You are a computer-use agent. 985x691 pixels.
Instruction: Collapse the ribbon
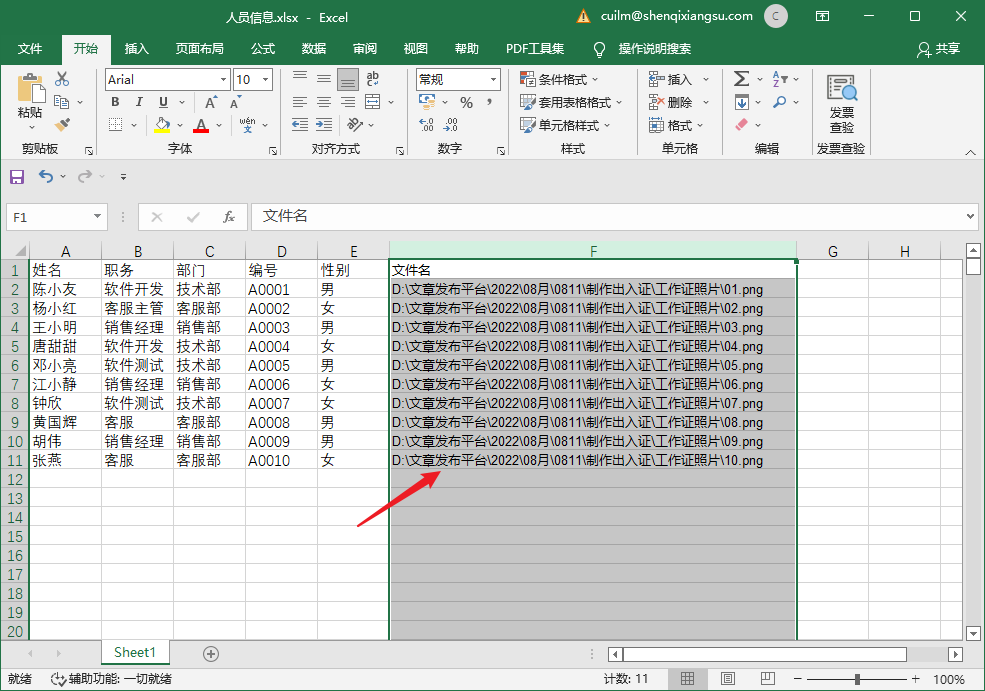pos(971,152)
